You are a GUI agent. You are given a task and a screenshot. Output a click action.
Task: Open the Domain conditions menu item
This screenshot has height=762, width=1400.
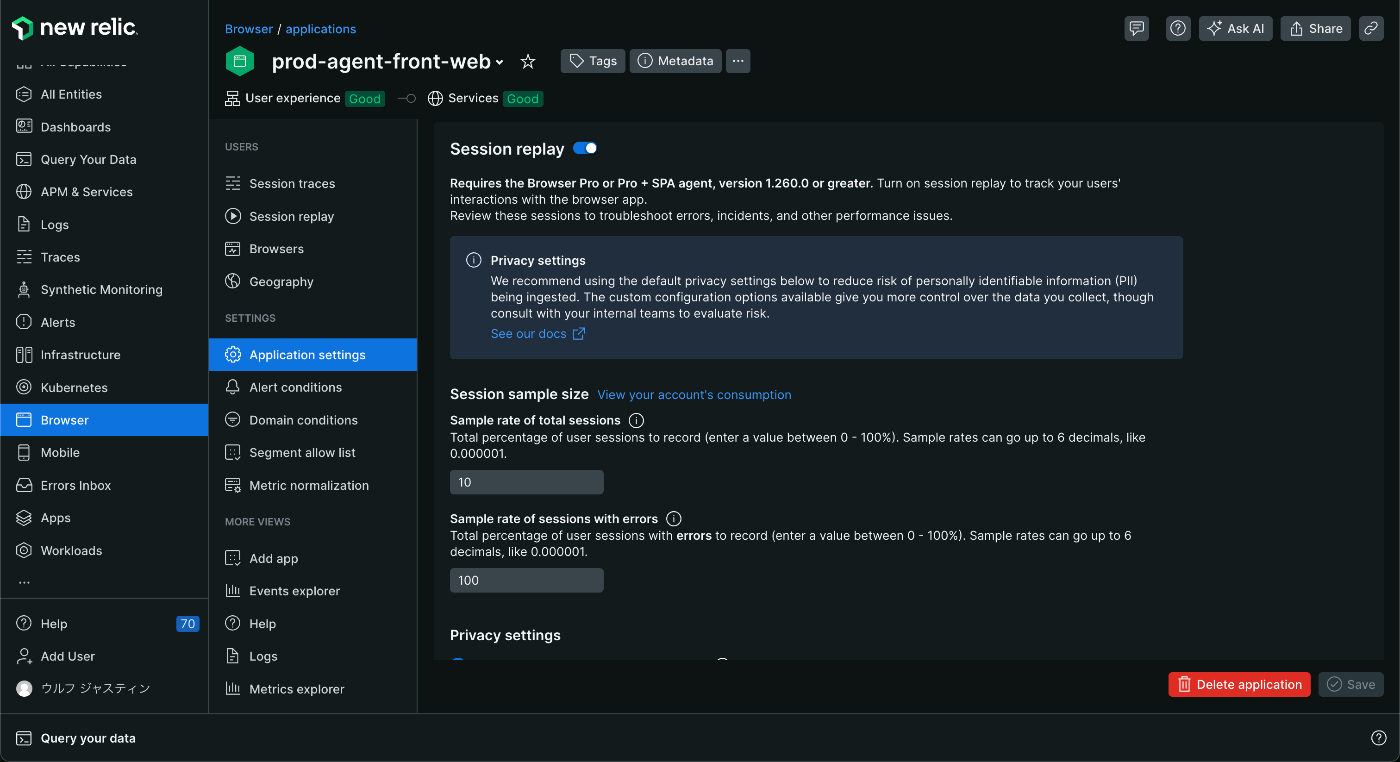tap(313, 420)
